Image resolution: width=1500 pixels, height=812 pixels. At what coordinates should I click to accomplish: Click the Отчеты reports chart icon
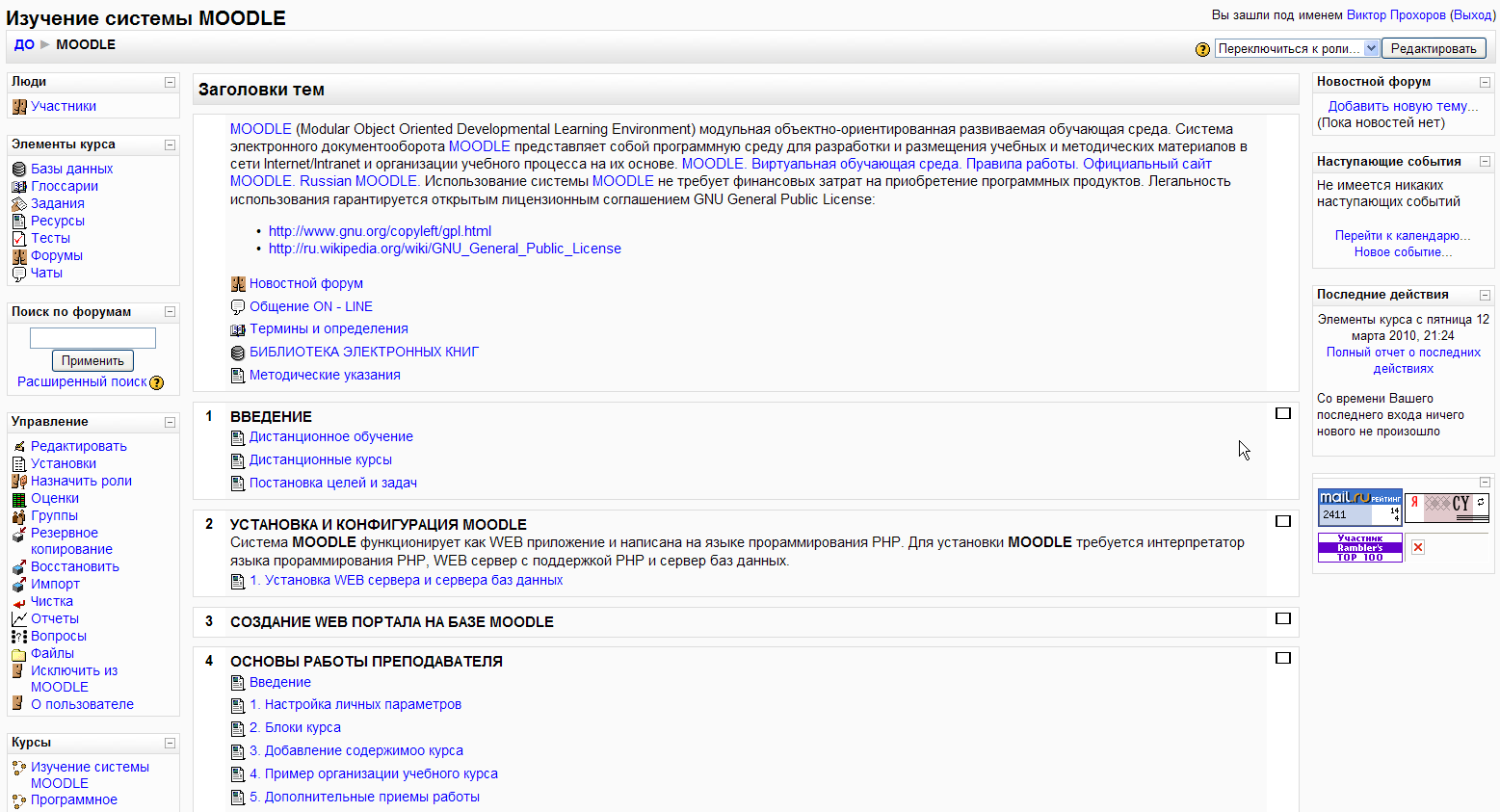[x=19, y=619]
